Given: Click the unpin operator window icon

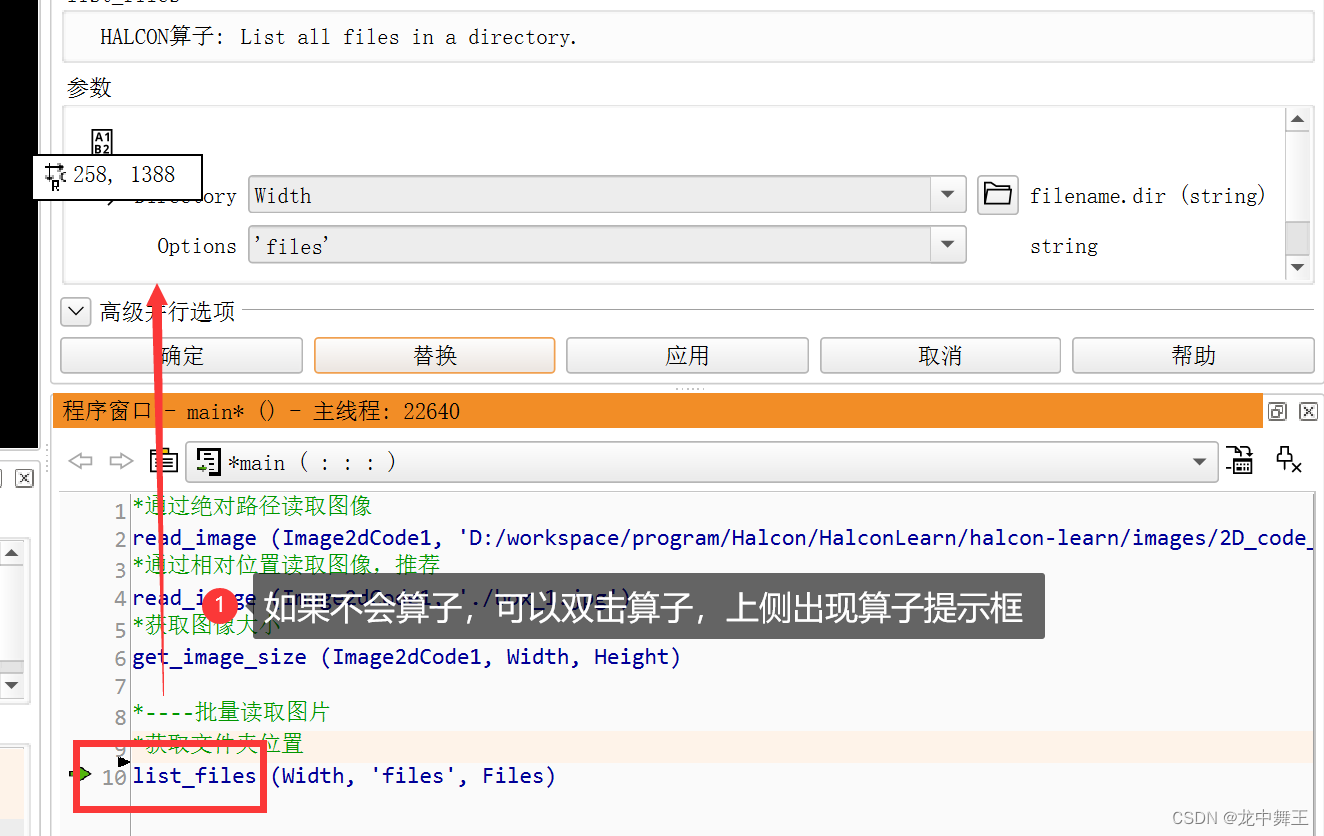Looking at the screenshot, I should [x=1289, y=461].
